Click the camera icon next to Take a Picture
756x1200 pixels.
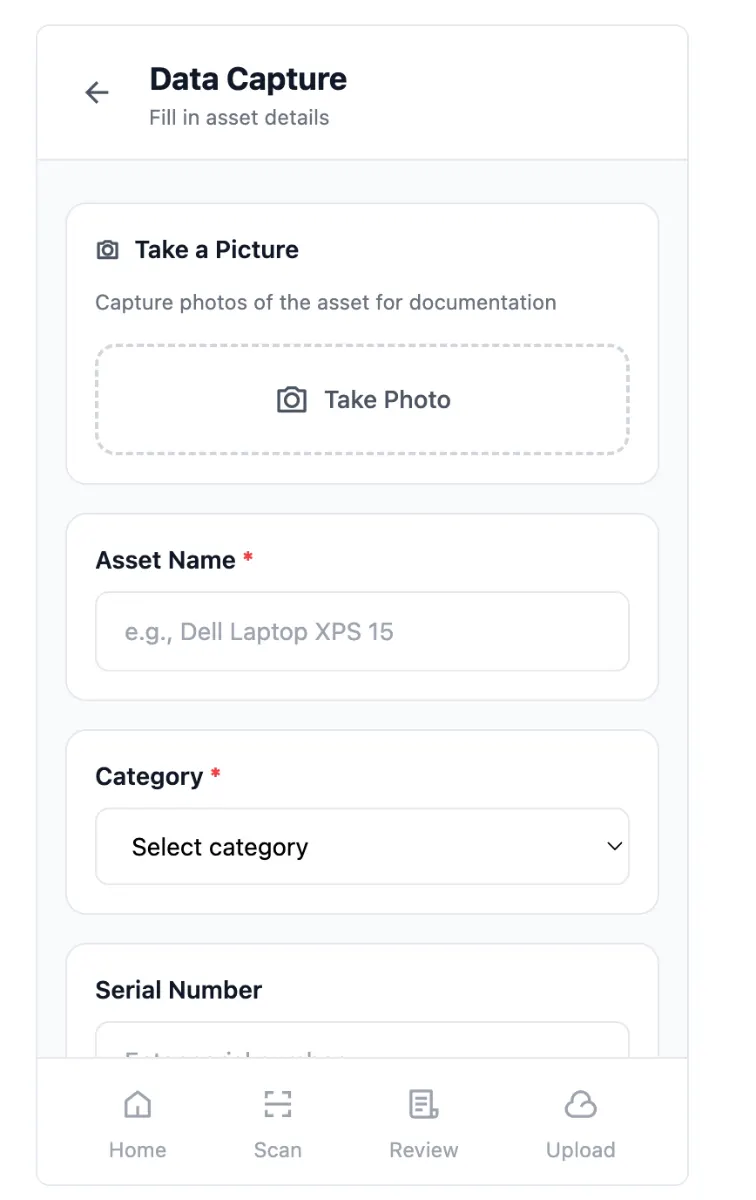click(x=107, y=249)
